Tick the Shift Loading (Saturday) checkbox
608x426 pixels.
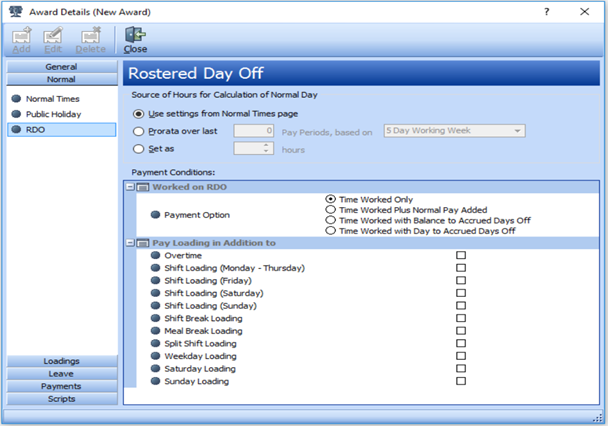point(461,293)
